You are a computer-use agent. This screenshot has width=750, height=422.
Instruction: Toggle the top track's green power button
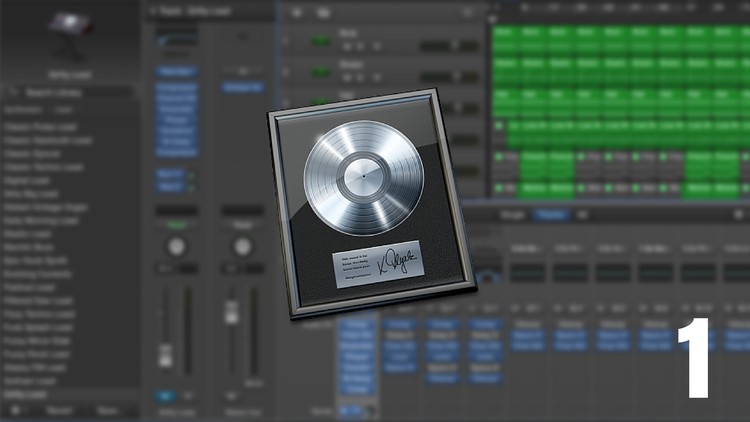click(x=320, y=42)
